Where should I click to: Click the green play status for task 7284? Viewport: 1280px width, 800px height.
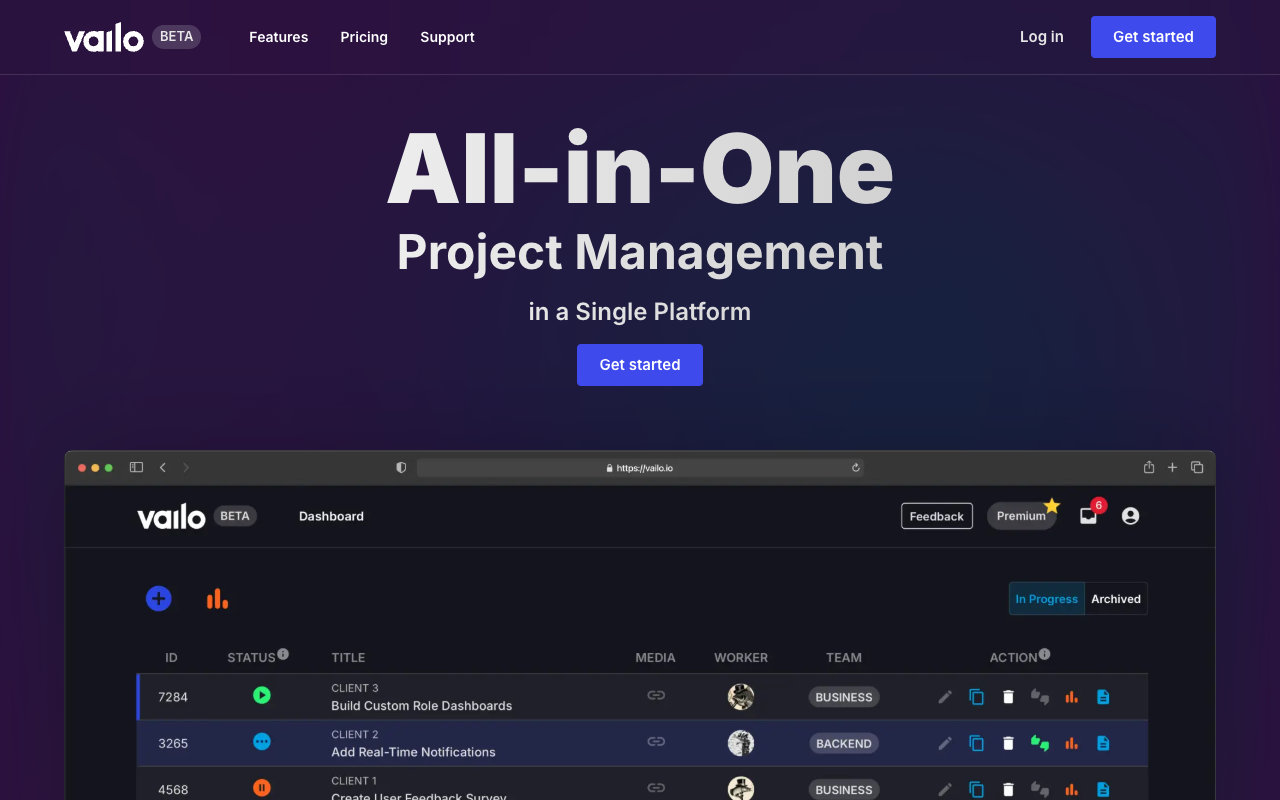(262, 696)
